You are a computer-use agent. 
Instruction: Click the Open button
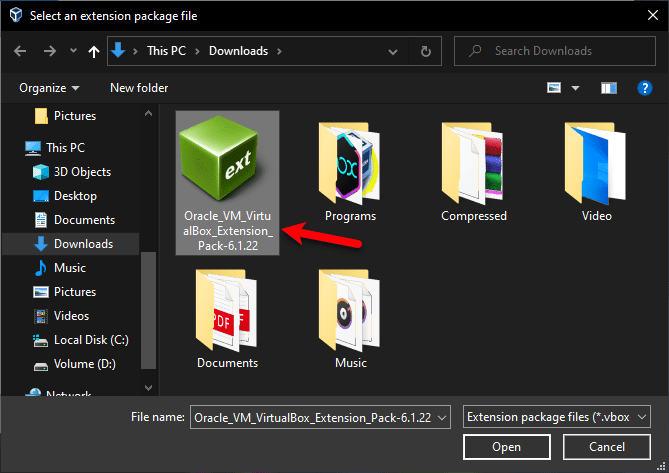(x=506, y=447)
